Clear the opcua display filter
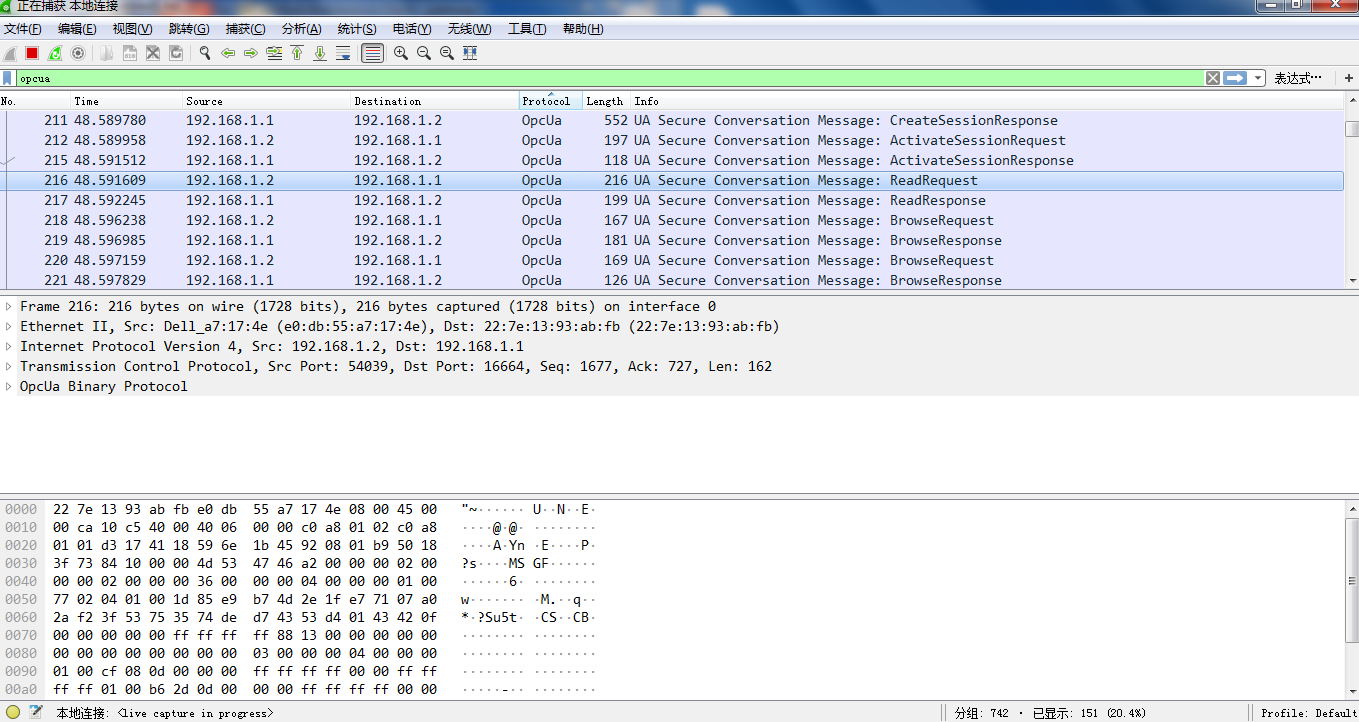Image resolution: width=1359 pixels, height=722 pixels. 1213,78
